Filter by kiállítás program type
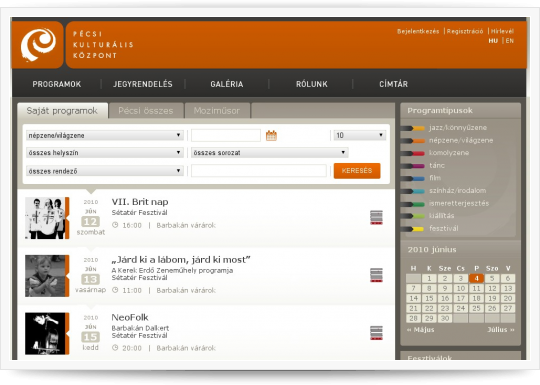 pyautogui.click(x=442, y=216)
